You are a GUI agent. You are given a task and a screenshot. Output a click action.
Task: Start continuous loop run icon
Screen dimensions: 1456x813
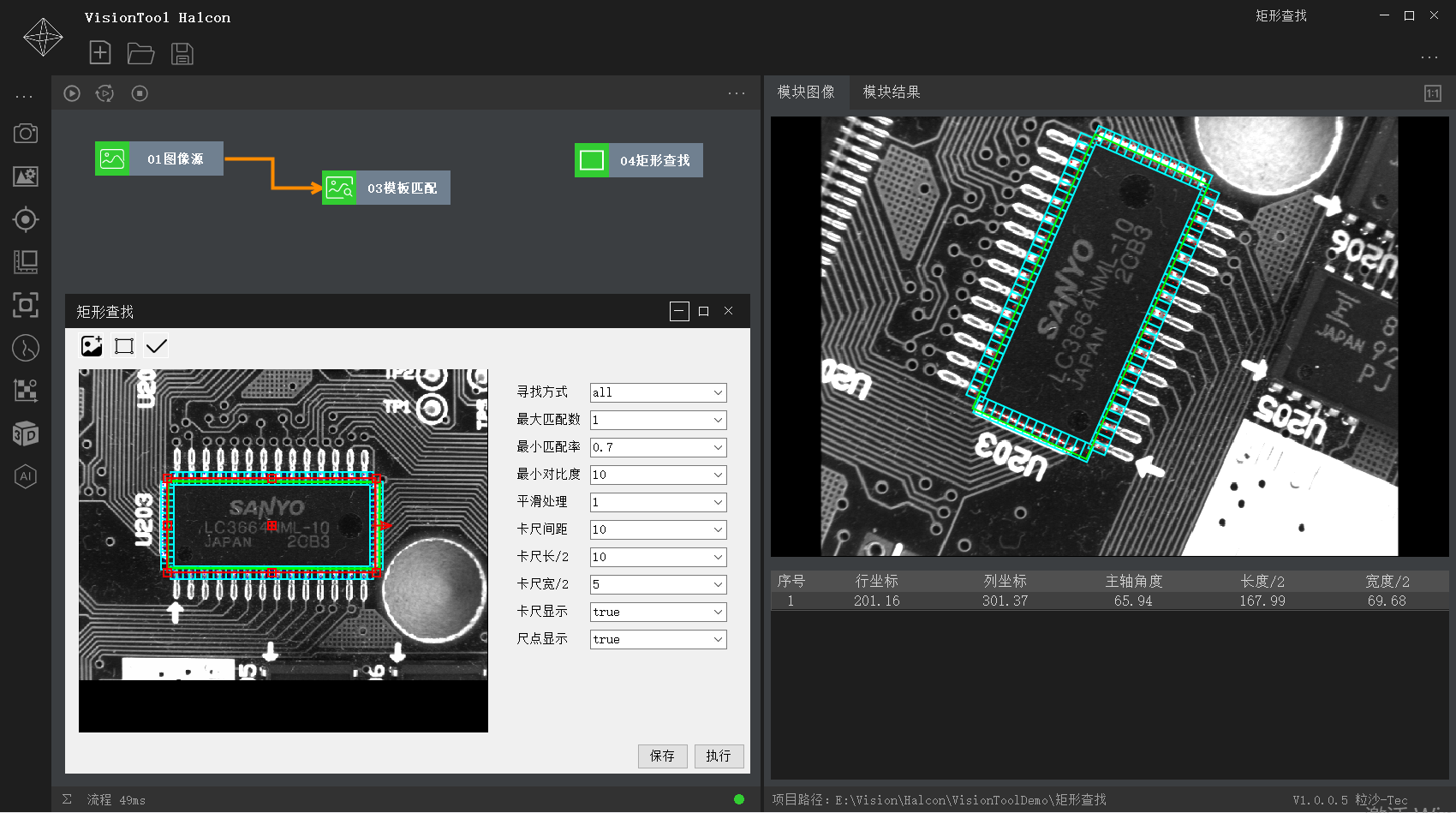click(104, 93)
